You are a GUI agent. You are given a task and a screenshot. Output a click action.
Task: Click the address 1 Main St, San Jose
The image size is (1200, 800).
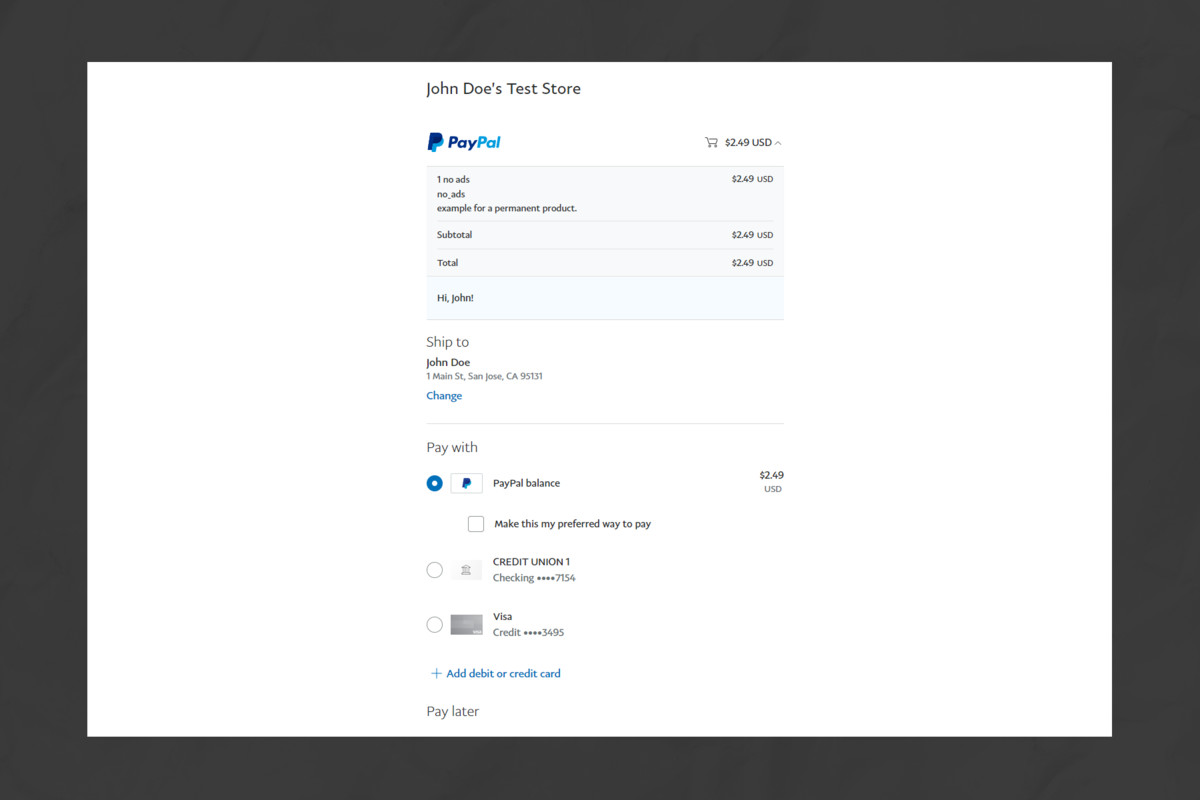[x=484, y=377]
